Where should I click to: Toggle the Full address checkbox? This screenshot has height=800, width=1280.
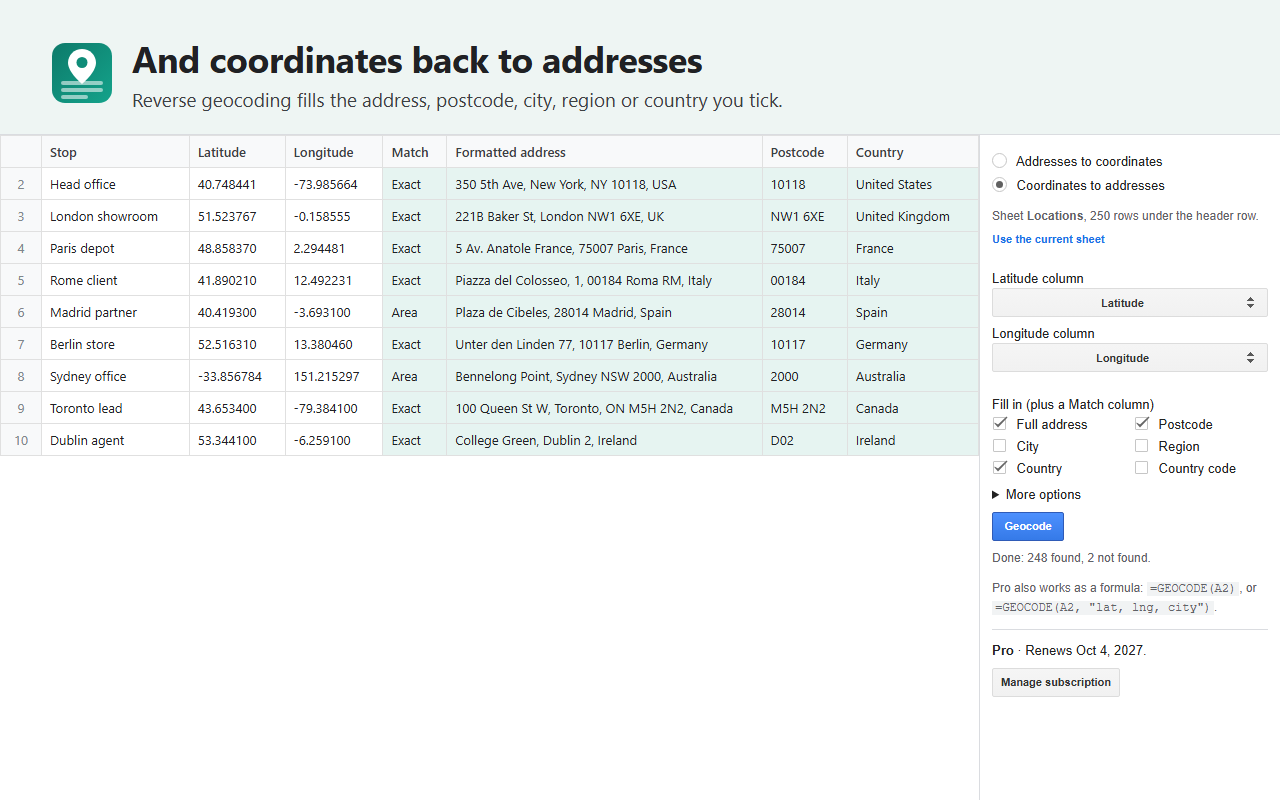[1000, 424]
